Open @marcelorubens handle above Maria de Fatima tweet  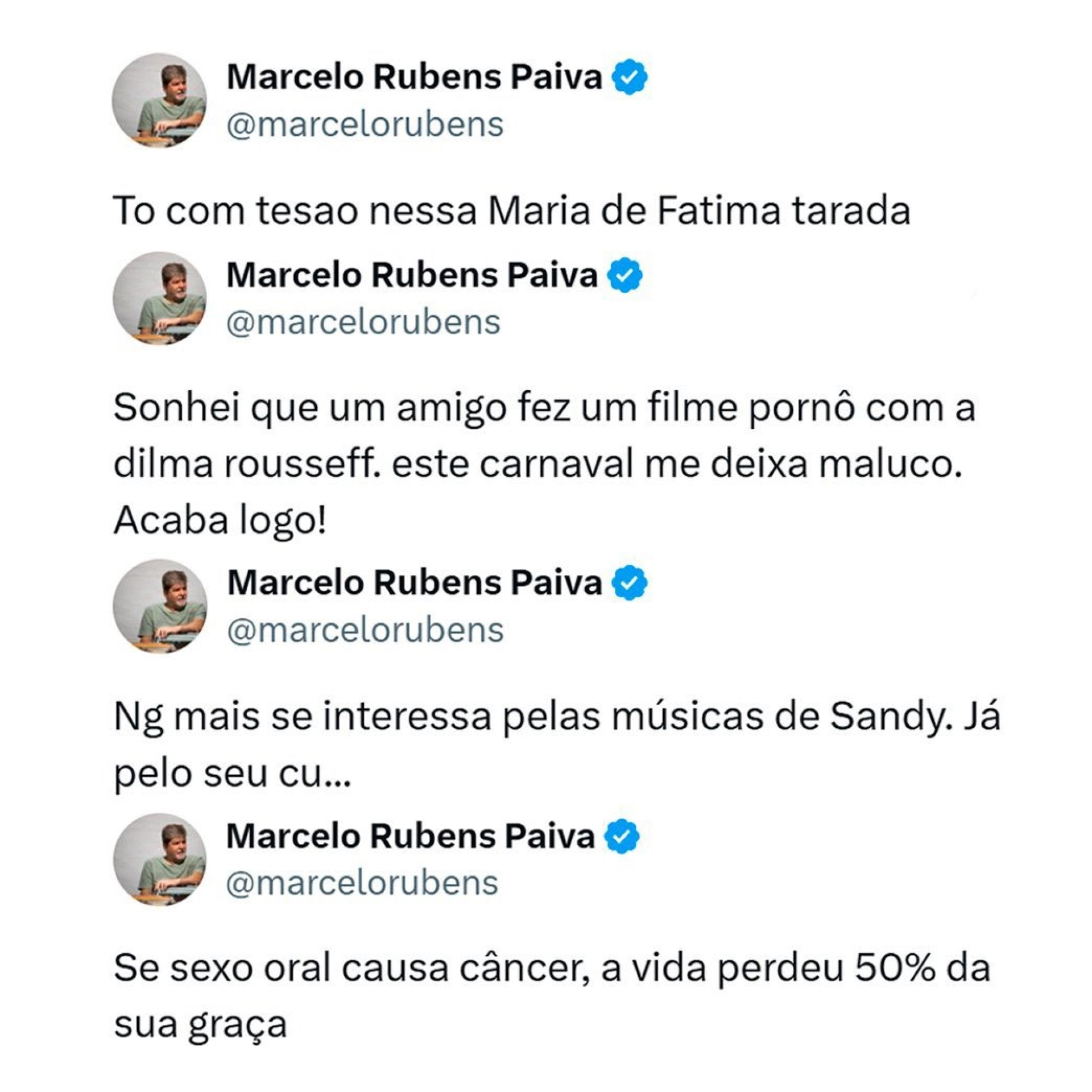pyautogui.click(x=365, y=125)
